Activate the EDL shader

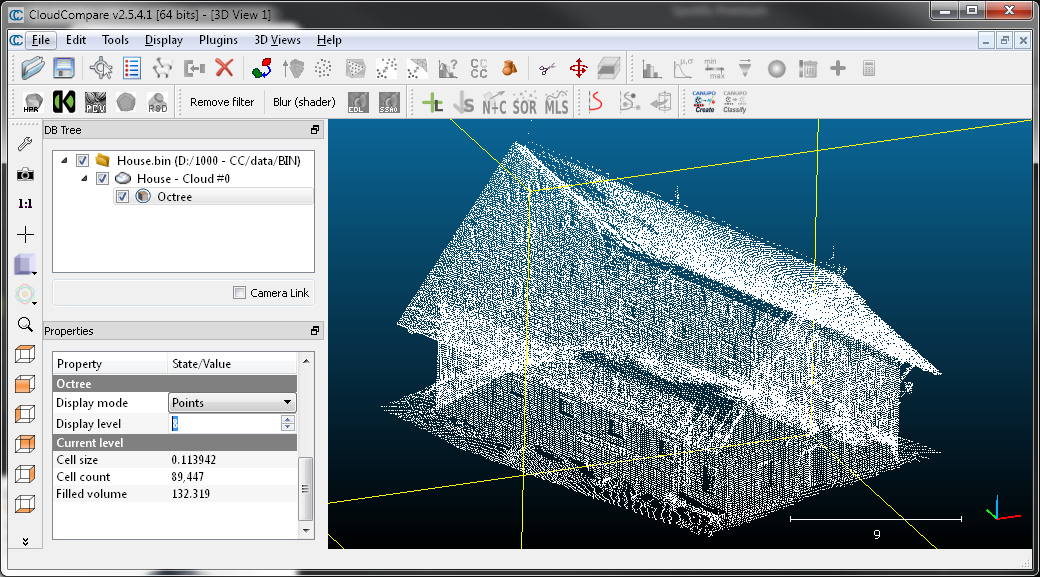coord(357,101)
